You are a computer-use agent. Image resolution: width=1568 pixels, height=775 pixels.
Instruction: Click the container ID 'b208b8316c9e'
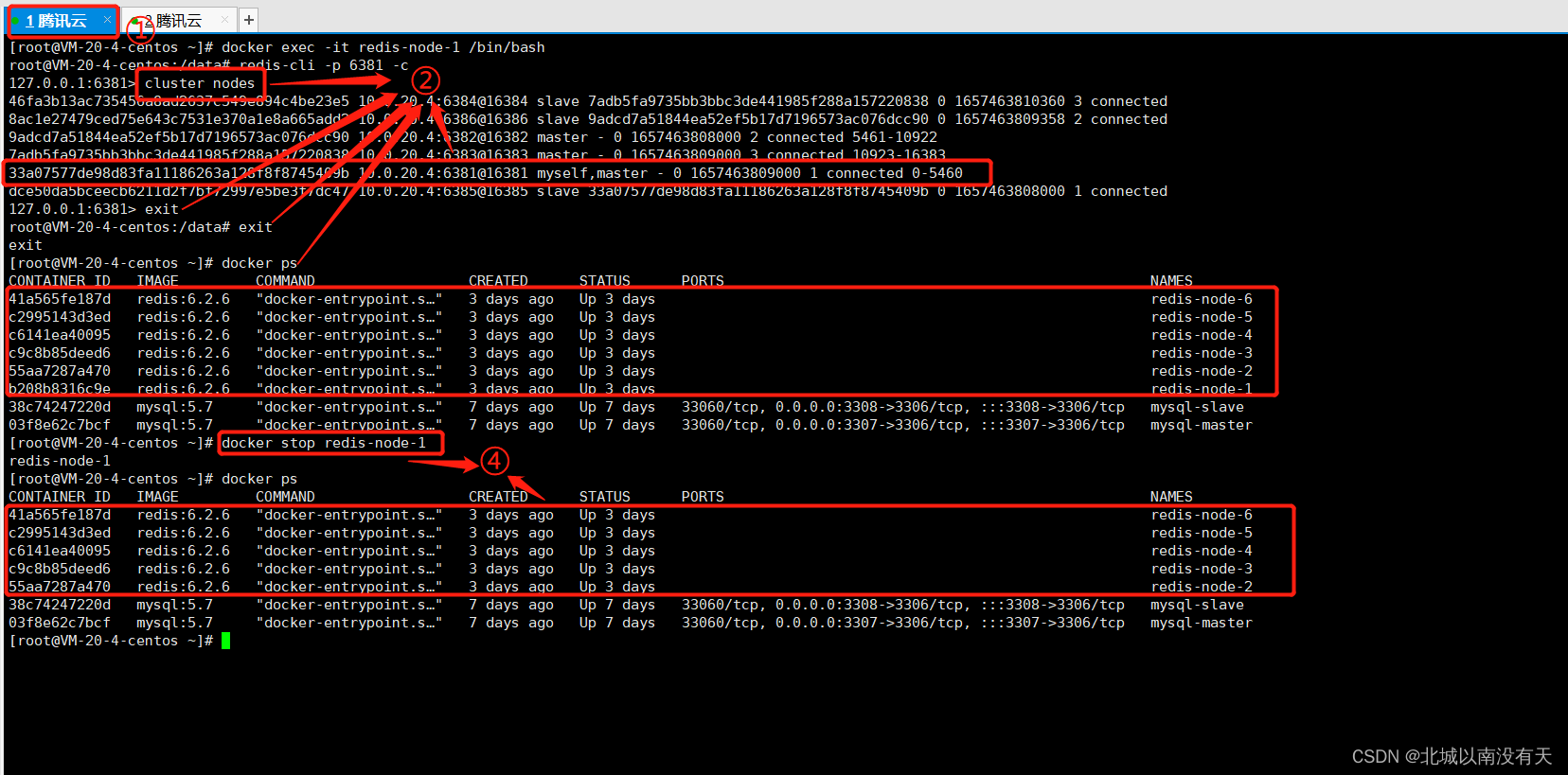pyautogui.click(x=60, y=389)
